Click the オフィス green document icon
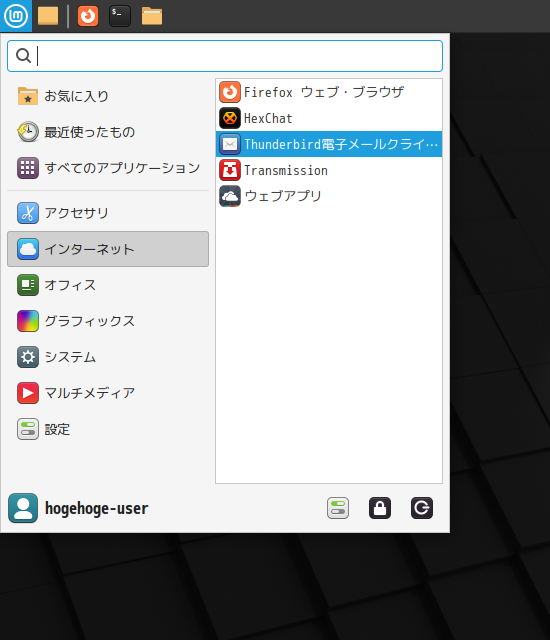Screen dimensions: 550x640 click(28, 285)
